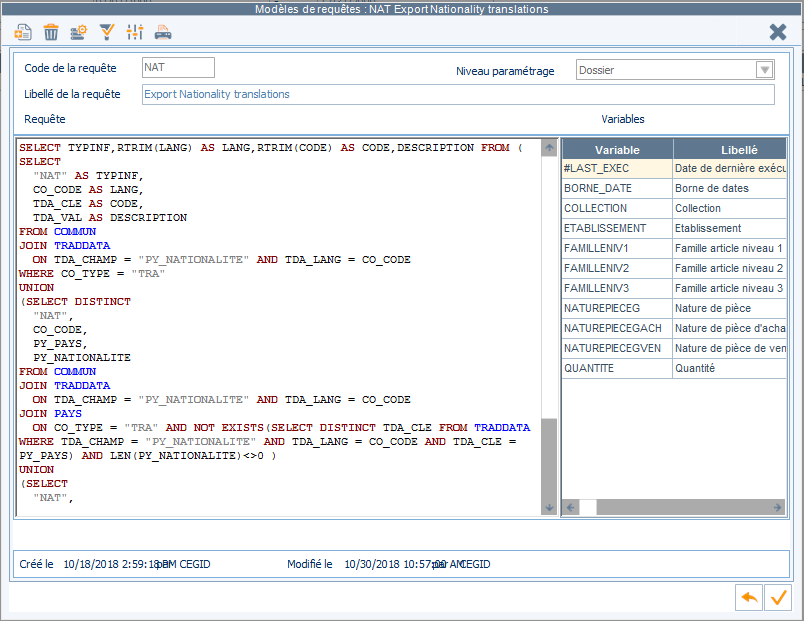Focus the Code de la requête field
The height and width of the screenshot is (621, 804).
(178, 67)
